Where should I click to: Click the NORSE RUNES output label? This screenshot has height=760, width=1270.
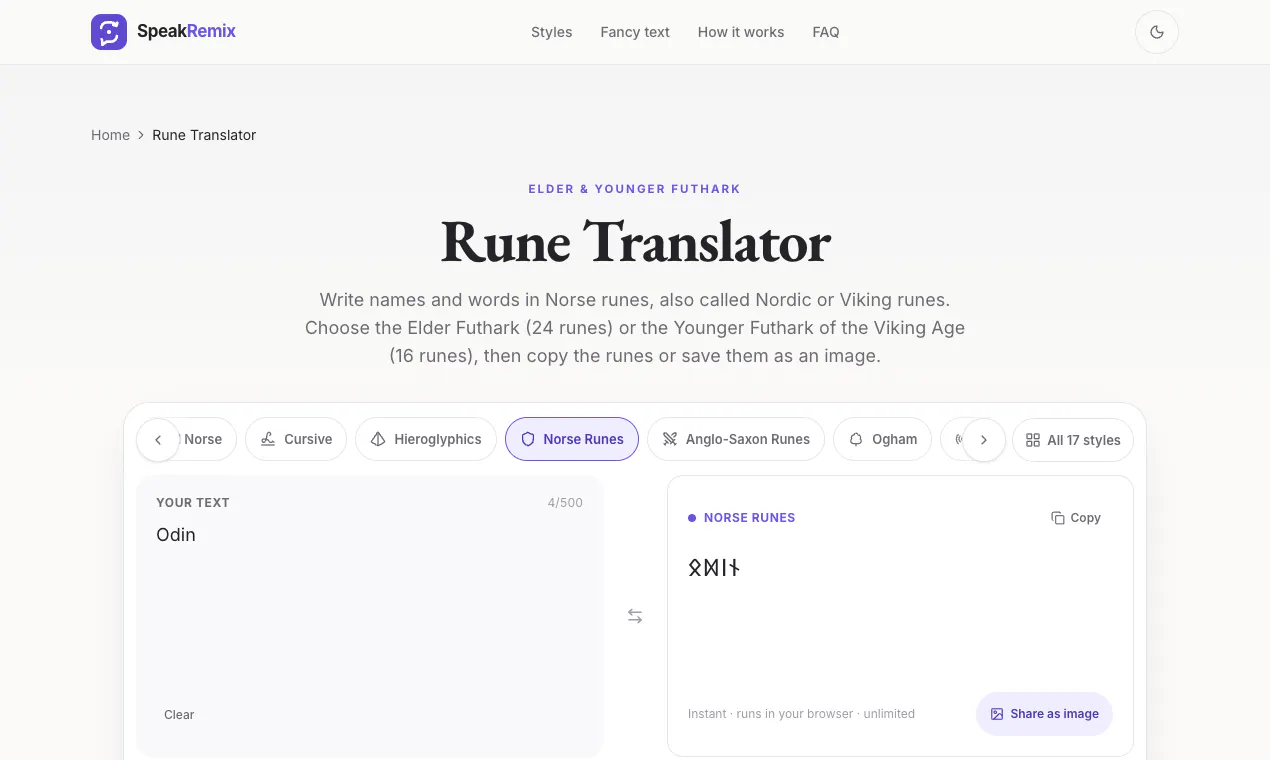(750, 518)
